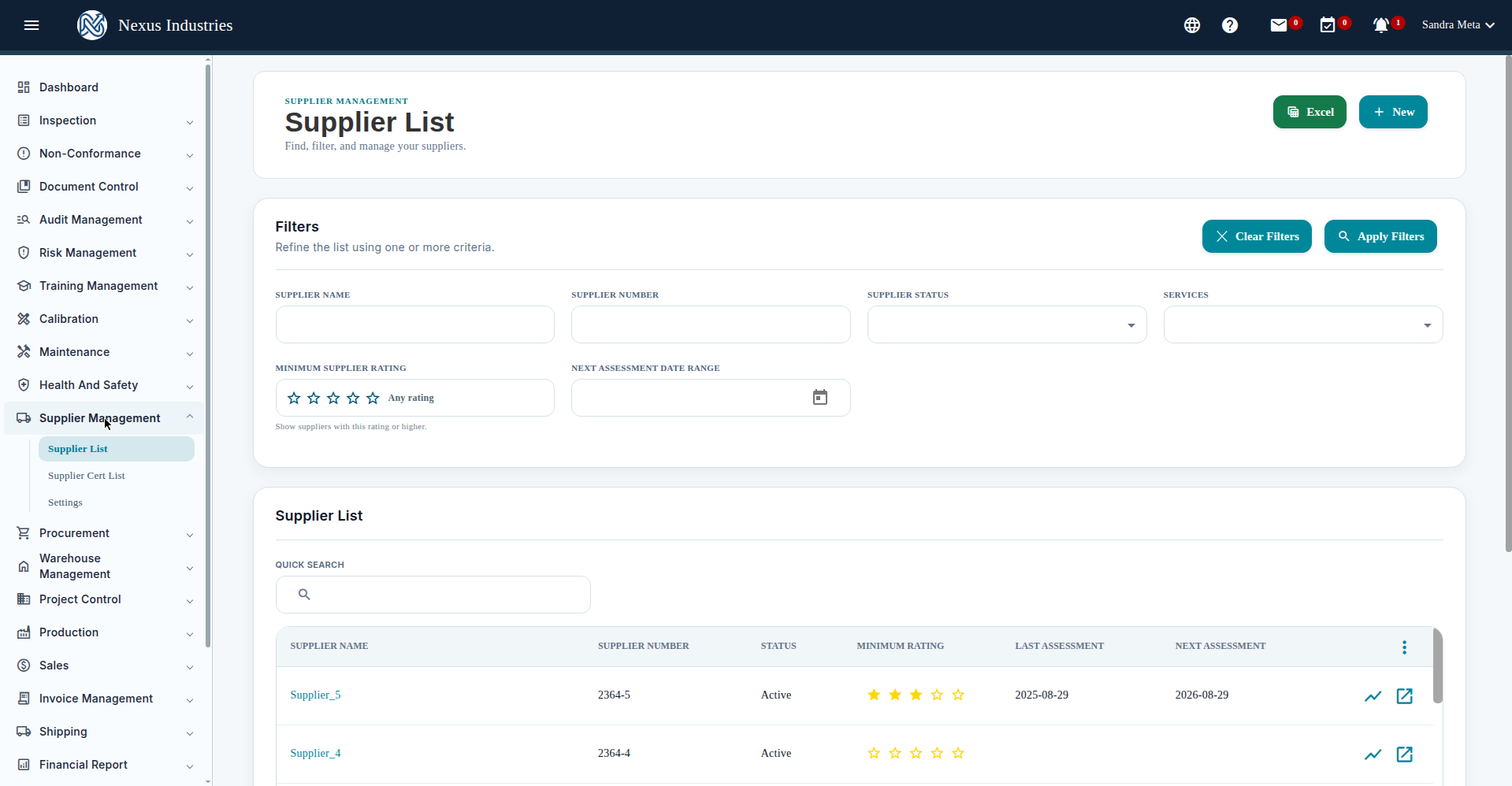The height and width of the screenshot is (786, 1512).
Task: Open the notifications bell
Action: coord(1380,25)
